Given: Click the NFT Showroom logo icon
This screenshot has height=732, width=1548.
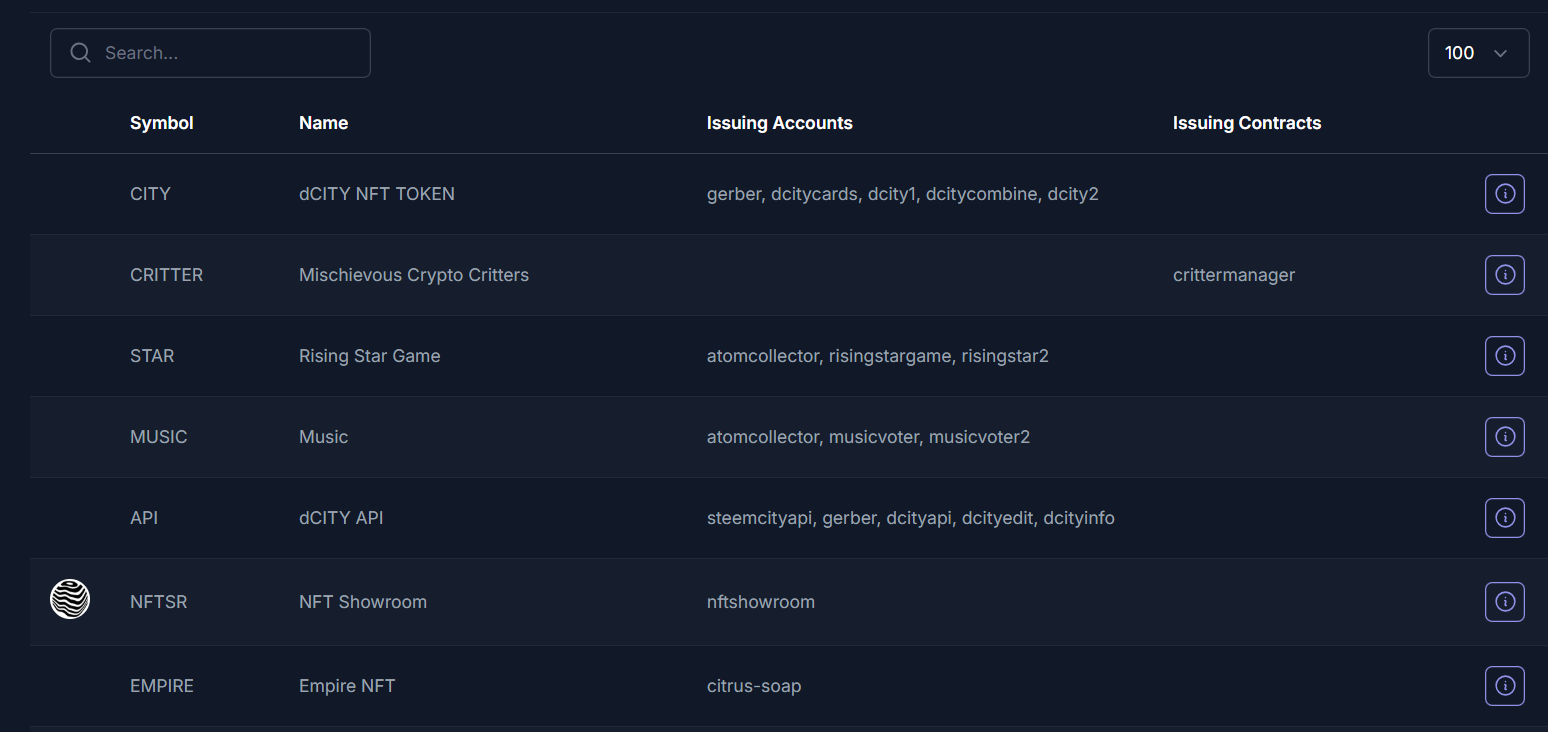Looking at the screenshot, I should click(x=70, y=599).
